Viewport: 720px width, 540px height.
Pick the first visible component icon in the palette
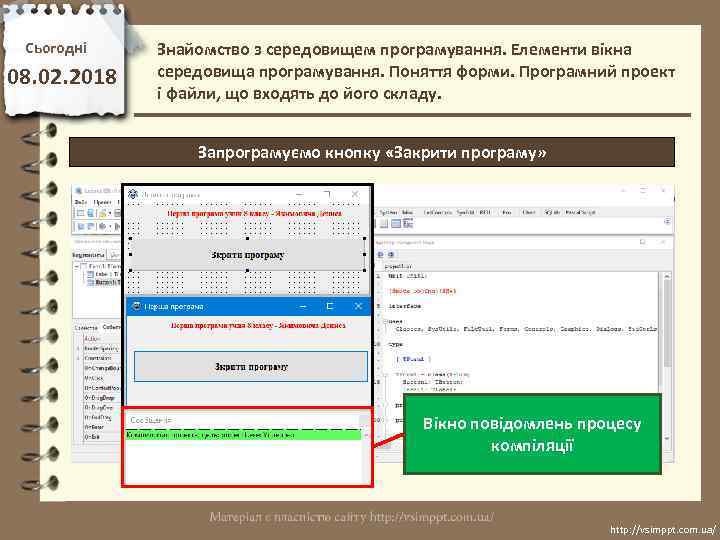[x=384, y=224]
